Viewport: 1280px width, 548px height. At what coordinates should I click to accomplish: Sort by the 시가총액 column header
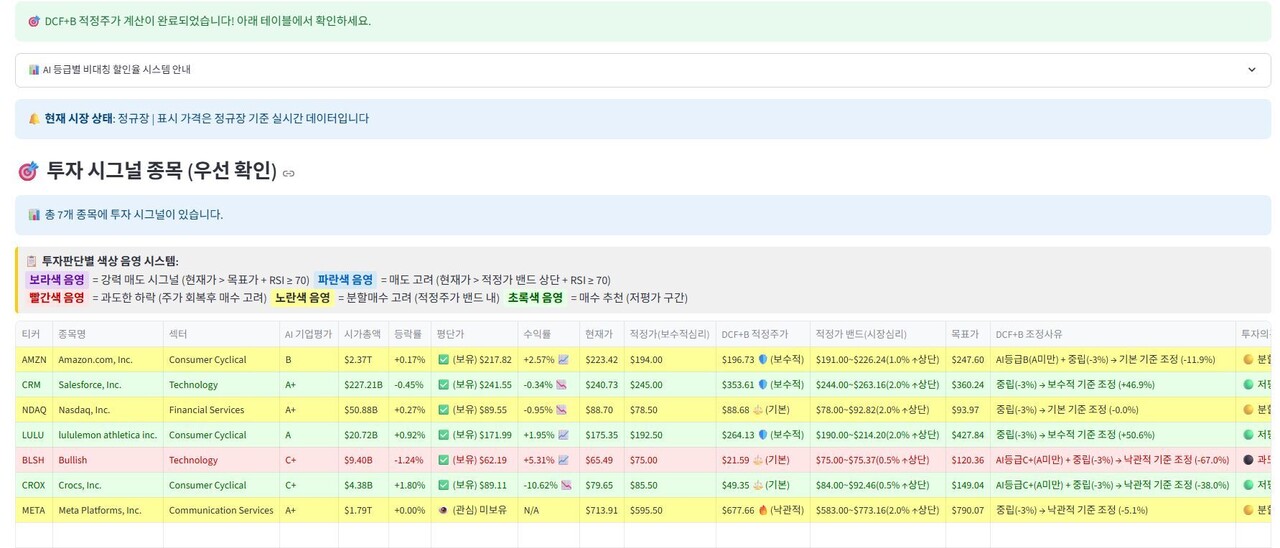362,335
